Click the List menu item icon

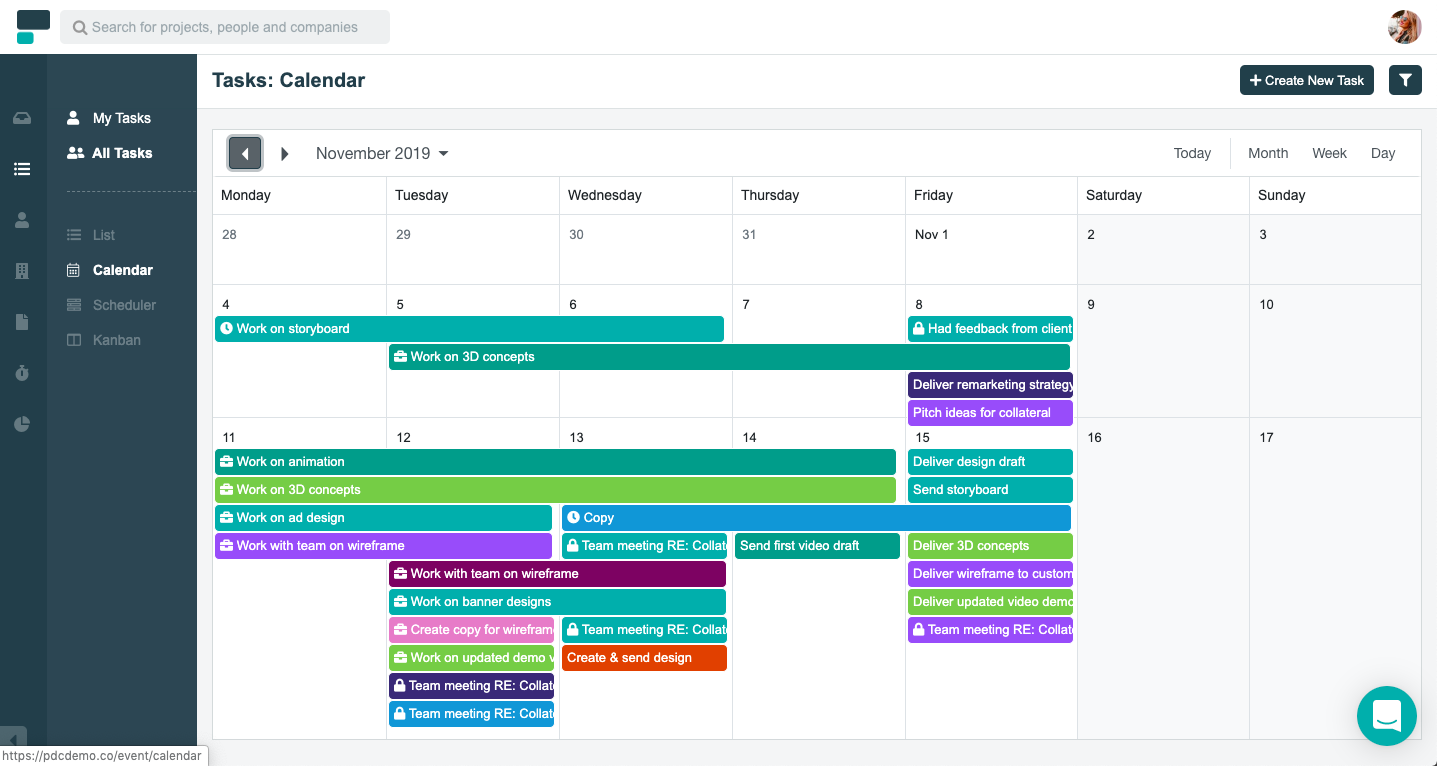73,235
